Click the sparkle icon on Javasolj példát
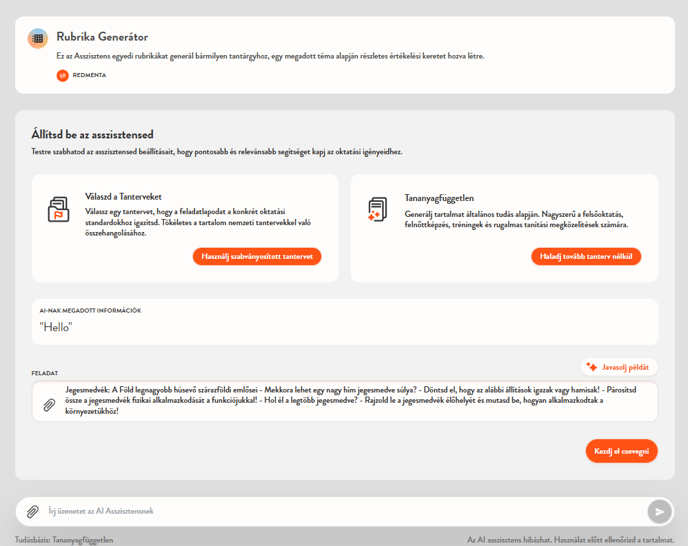This screenshot has height=546, width=688. pos(592,367)
